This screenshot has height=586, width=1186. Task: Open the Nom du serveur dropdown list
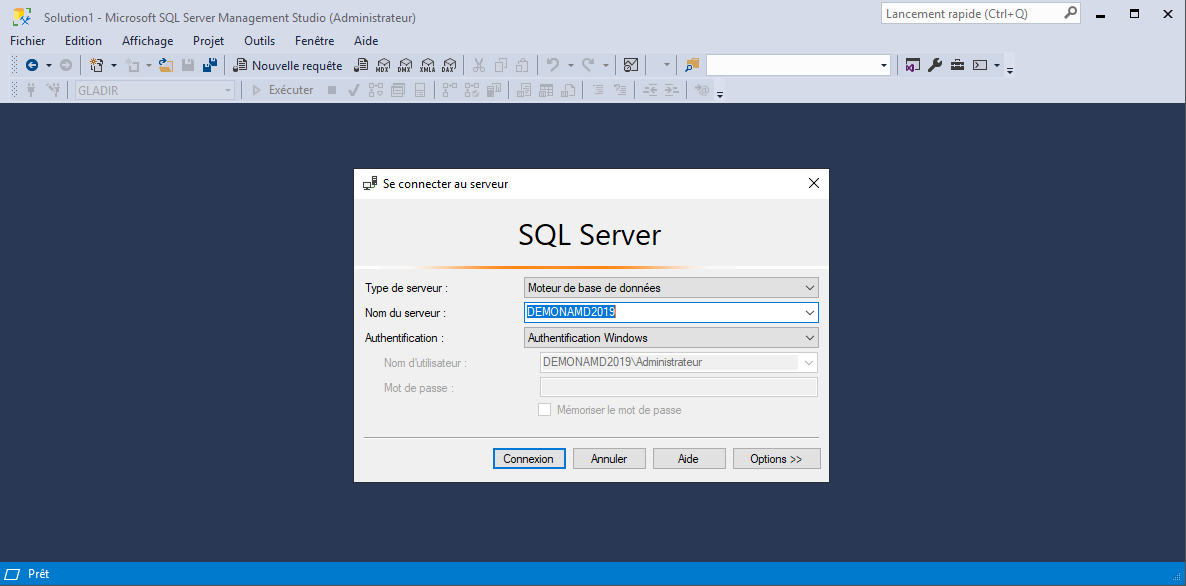click(810, 313)
